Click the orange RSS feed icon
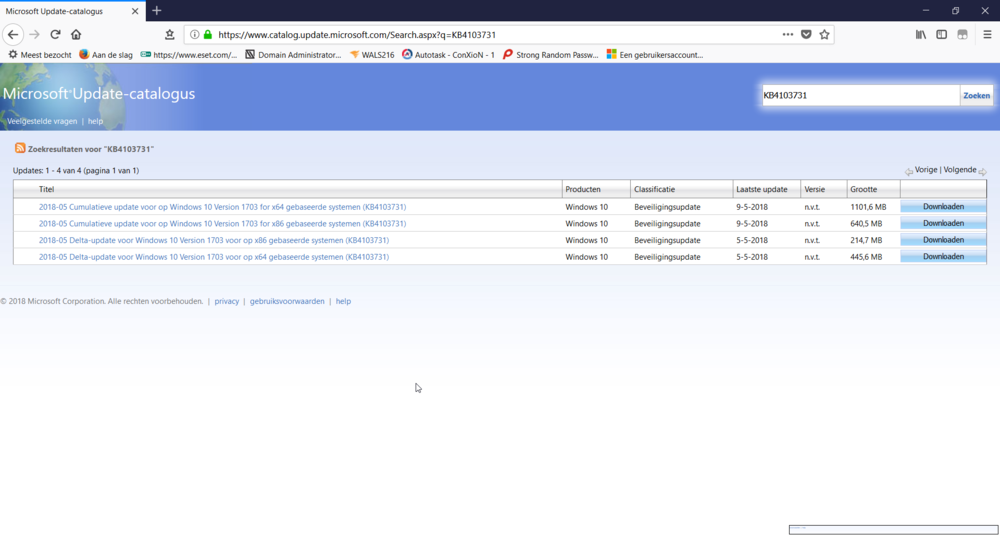 (x=20, y=148)
